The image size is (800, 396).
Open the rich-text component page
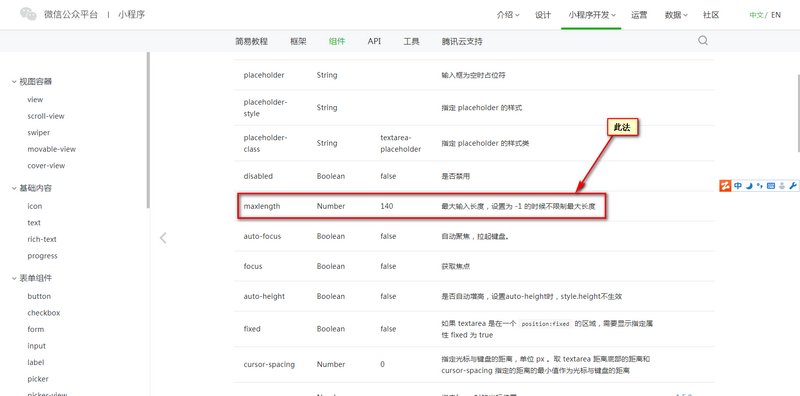coord(42,239)
